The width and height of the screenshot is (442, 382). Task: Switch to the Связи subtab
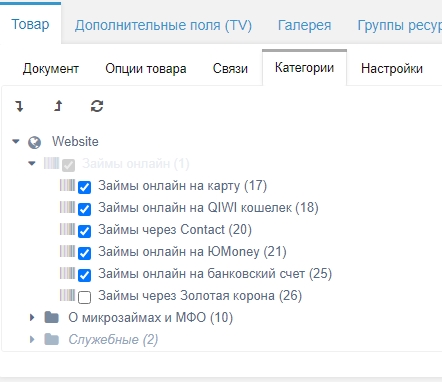click(230, 69)
